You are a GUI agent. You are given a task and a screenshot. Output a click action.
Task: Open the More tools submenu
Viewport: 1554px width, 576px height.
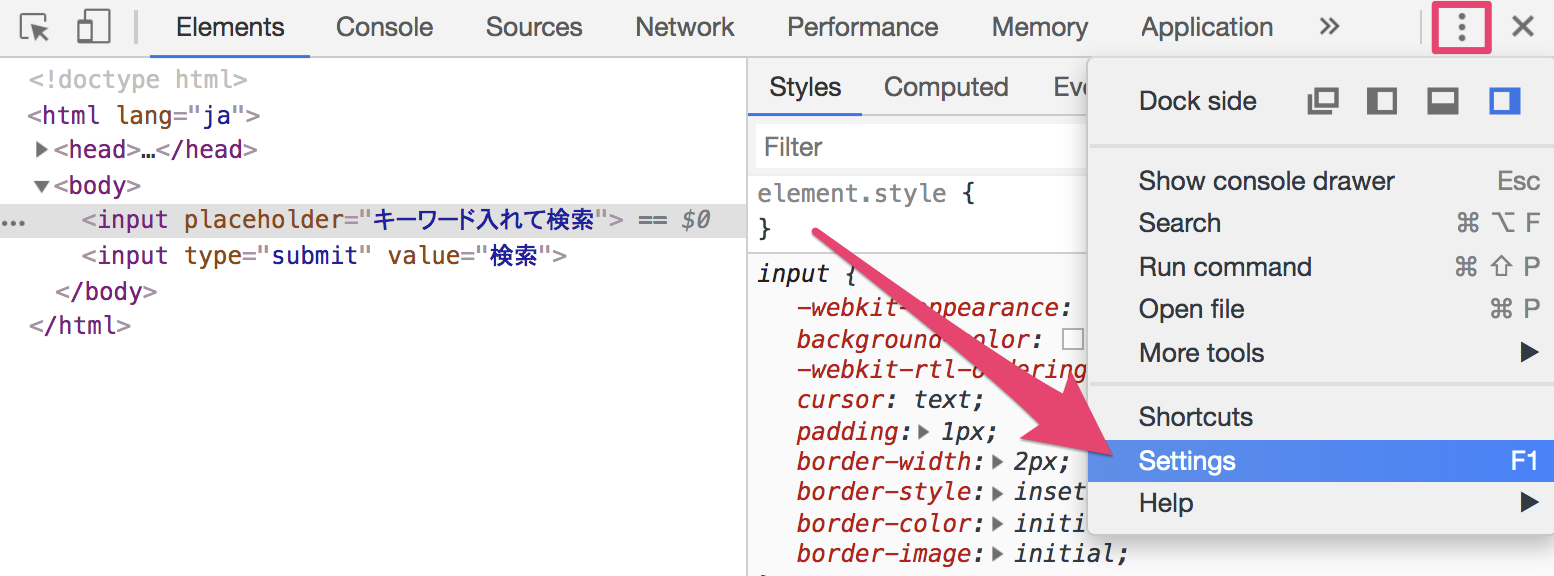(1201, 353)
